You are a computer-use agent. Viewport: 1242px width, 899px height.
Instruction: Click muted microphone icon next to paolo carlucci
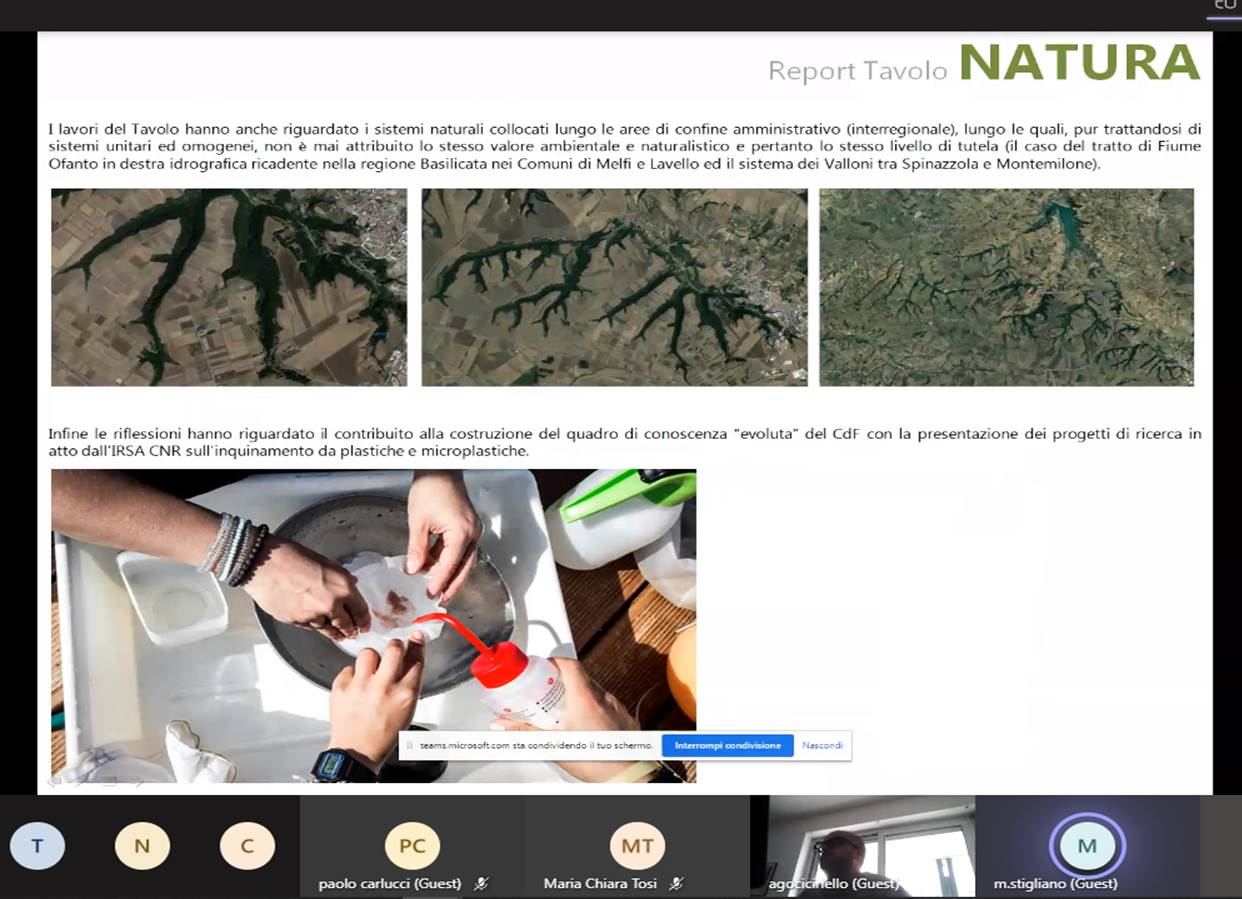481,884
